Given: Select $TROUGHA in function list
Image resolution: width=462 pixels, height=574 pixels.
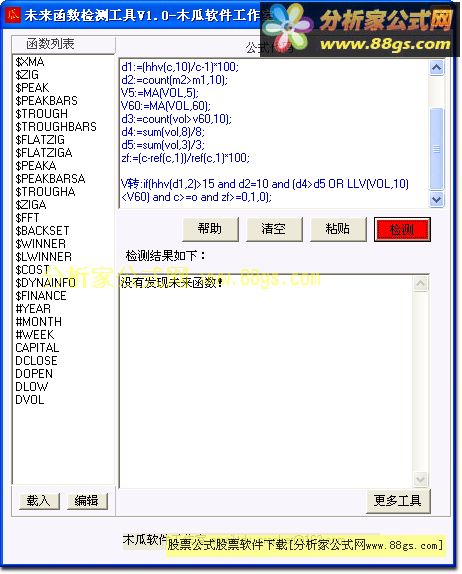Looking at the screenshot, I should pyautogui.click(x=45, y=192).
